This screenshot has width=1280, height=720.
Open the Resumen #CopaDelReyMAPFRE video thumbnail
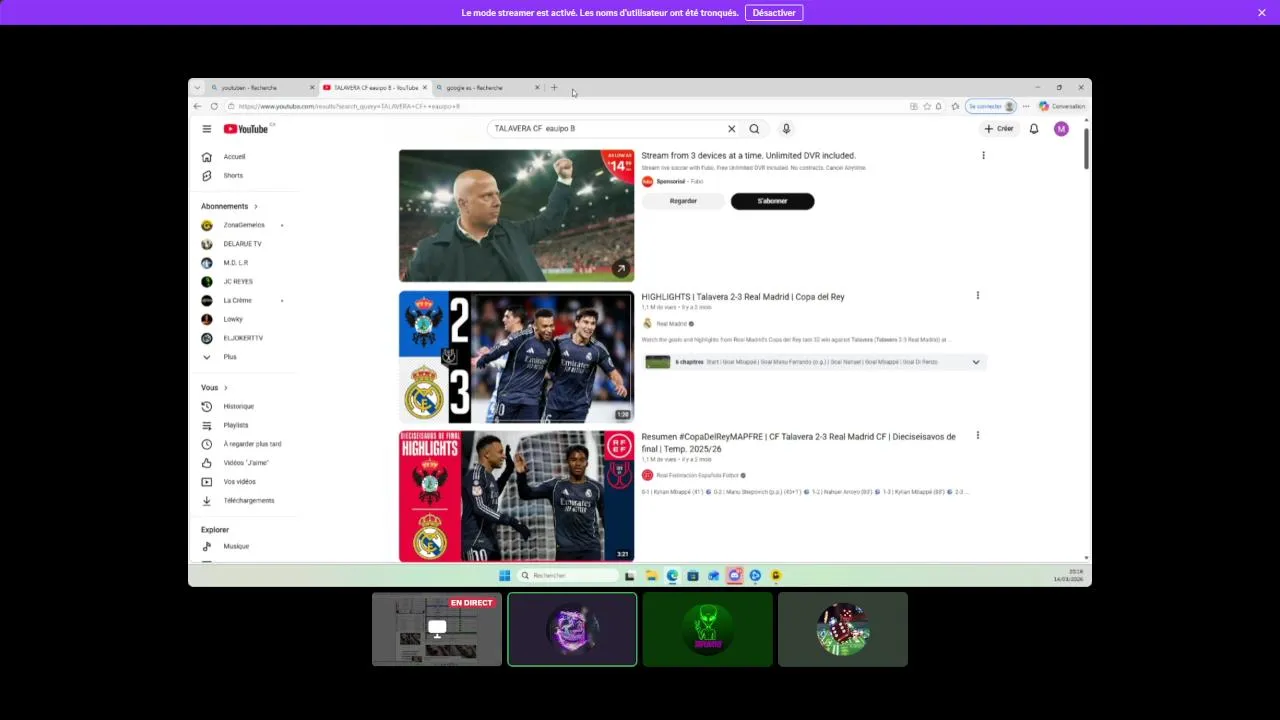click(x=516, y=497)
